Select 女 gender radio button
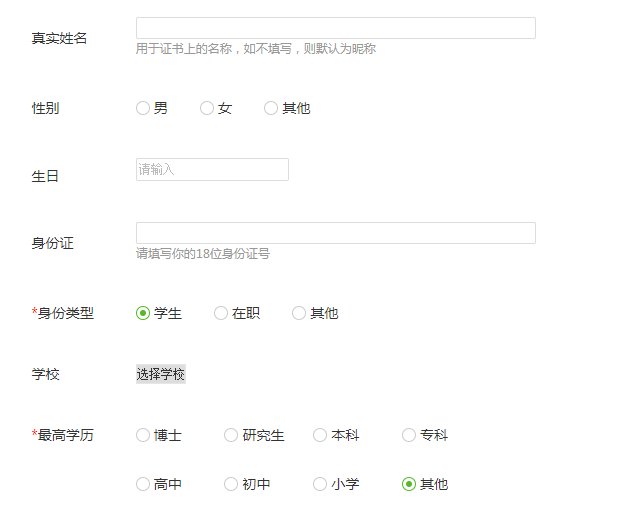The height and width of the screenshot is (525, 639). pos(207,108)
